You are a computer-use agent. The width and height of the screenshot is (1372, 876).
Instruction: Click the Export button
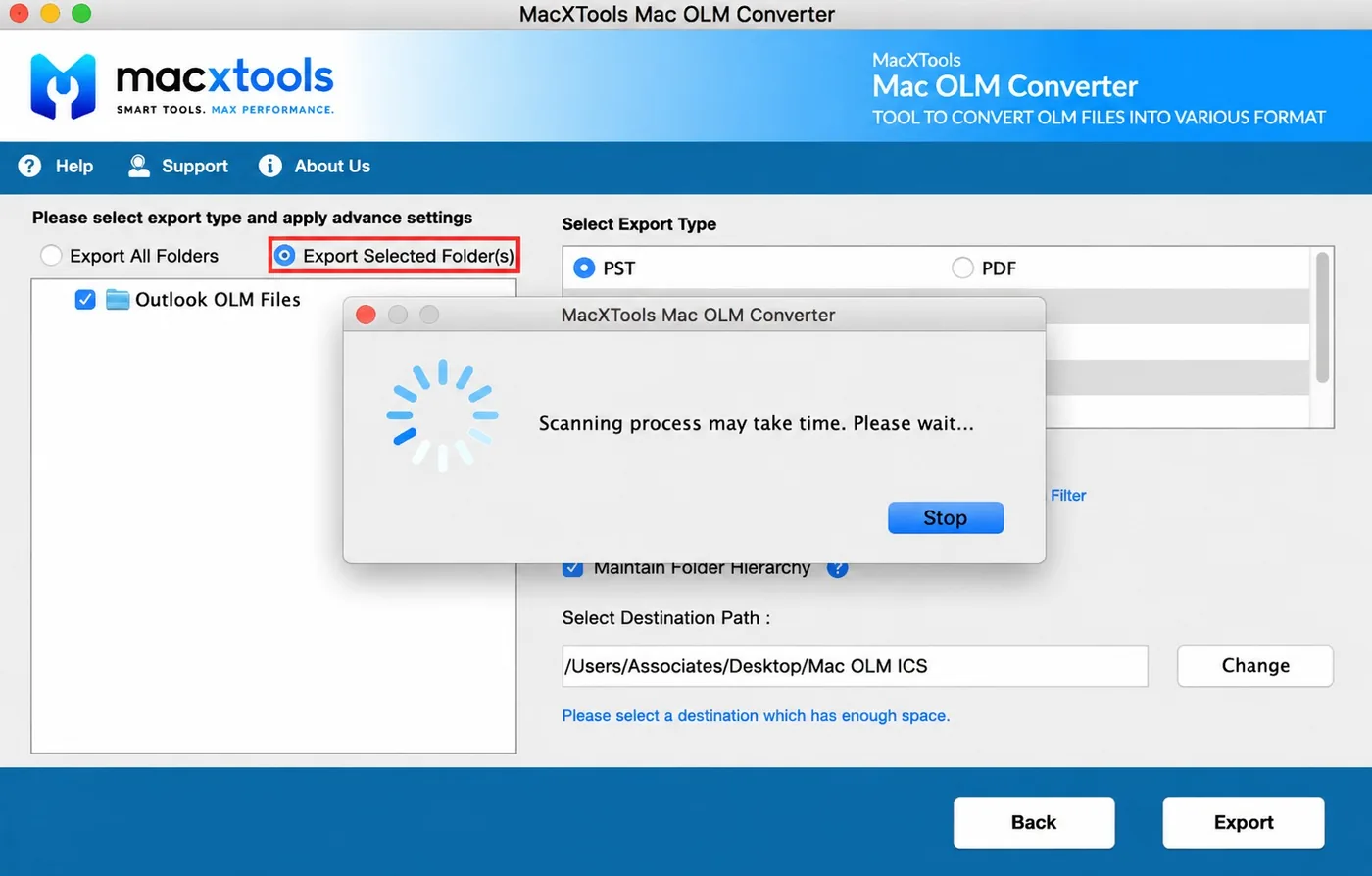pos(1244,822)
